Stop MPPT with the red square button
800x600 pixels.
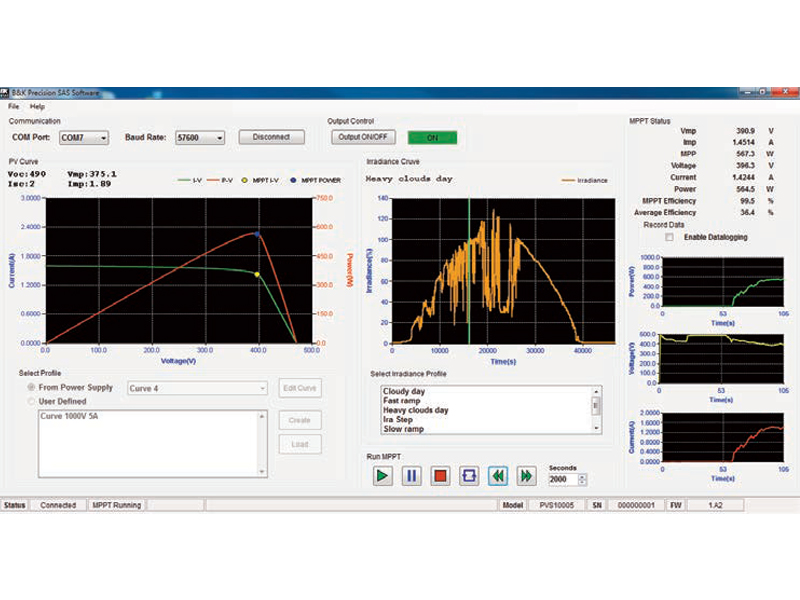440,476
